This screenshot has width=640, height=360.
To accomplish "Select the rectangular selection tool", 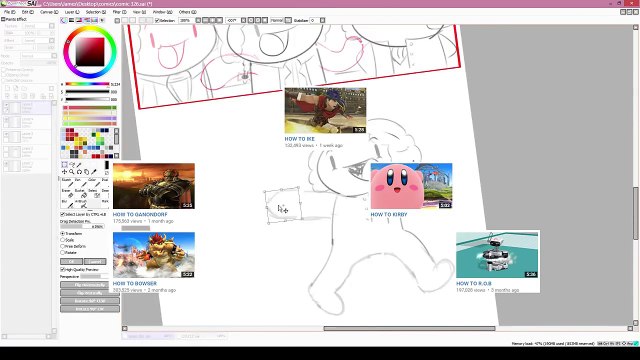I will tap(64, 164).
